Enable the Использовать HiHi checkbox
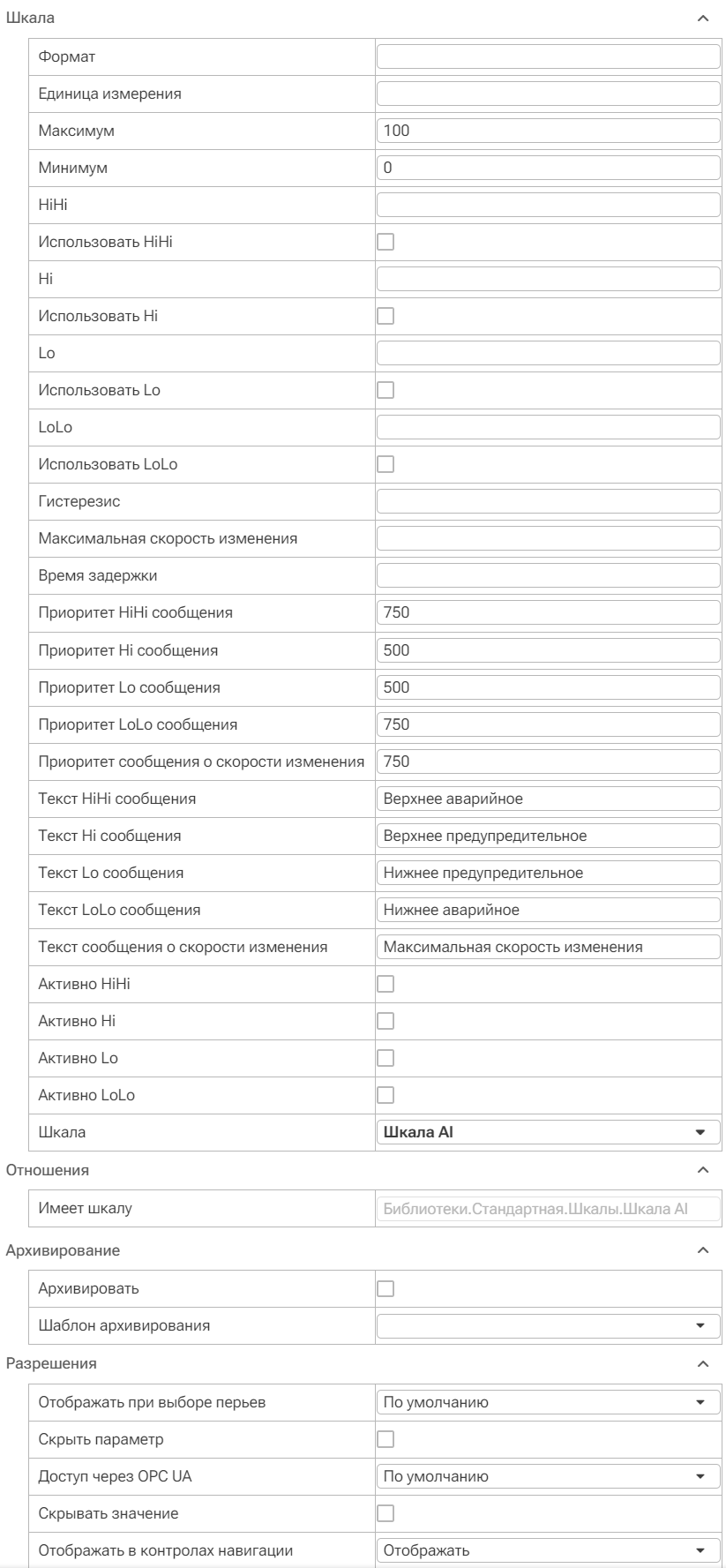Screen dimensions: 726x1568 (x=385, y=242)
